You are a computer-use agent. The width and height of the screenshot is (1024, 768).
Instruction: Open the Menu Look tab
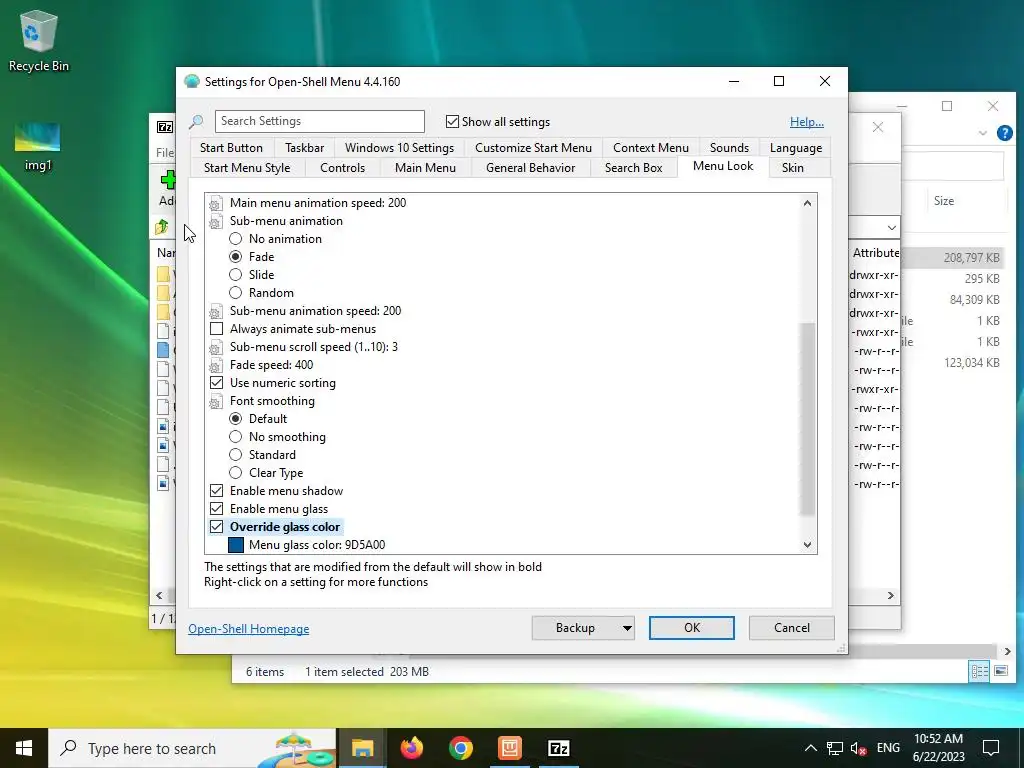(723, 167)
